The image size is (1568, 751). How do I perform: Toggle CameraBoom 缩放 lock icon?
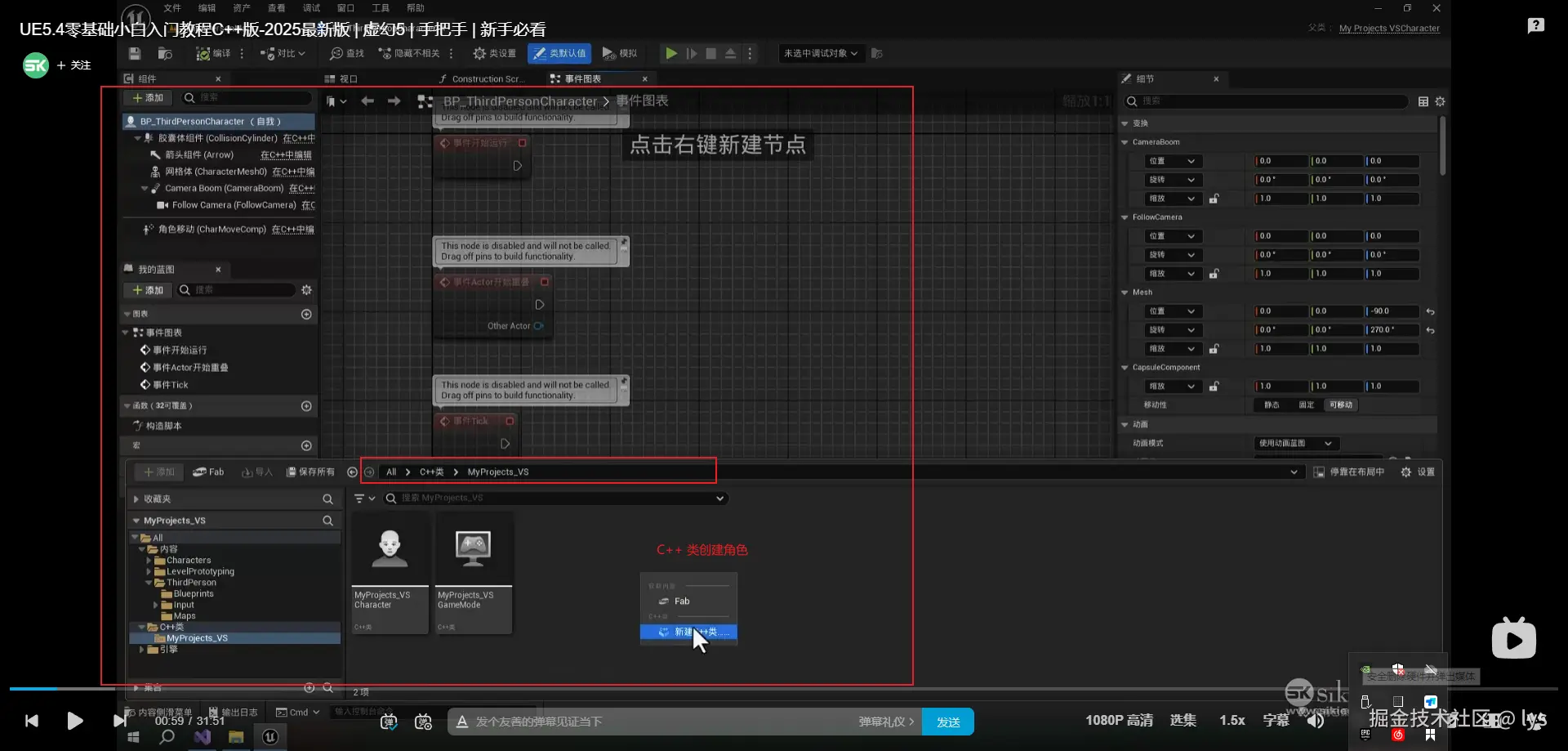pos(1214,199)
